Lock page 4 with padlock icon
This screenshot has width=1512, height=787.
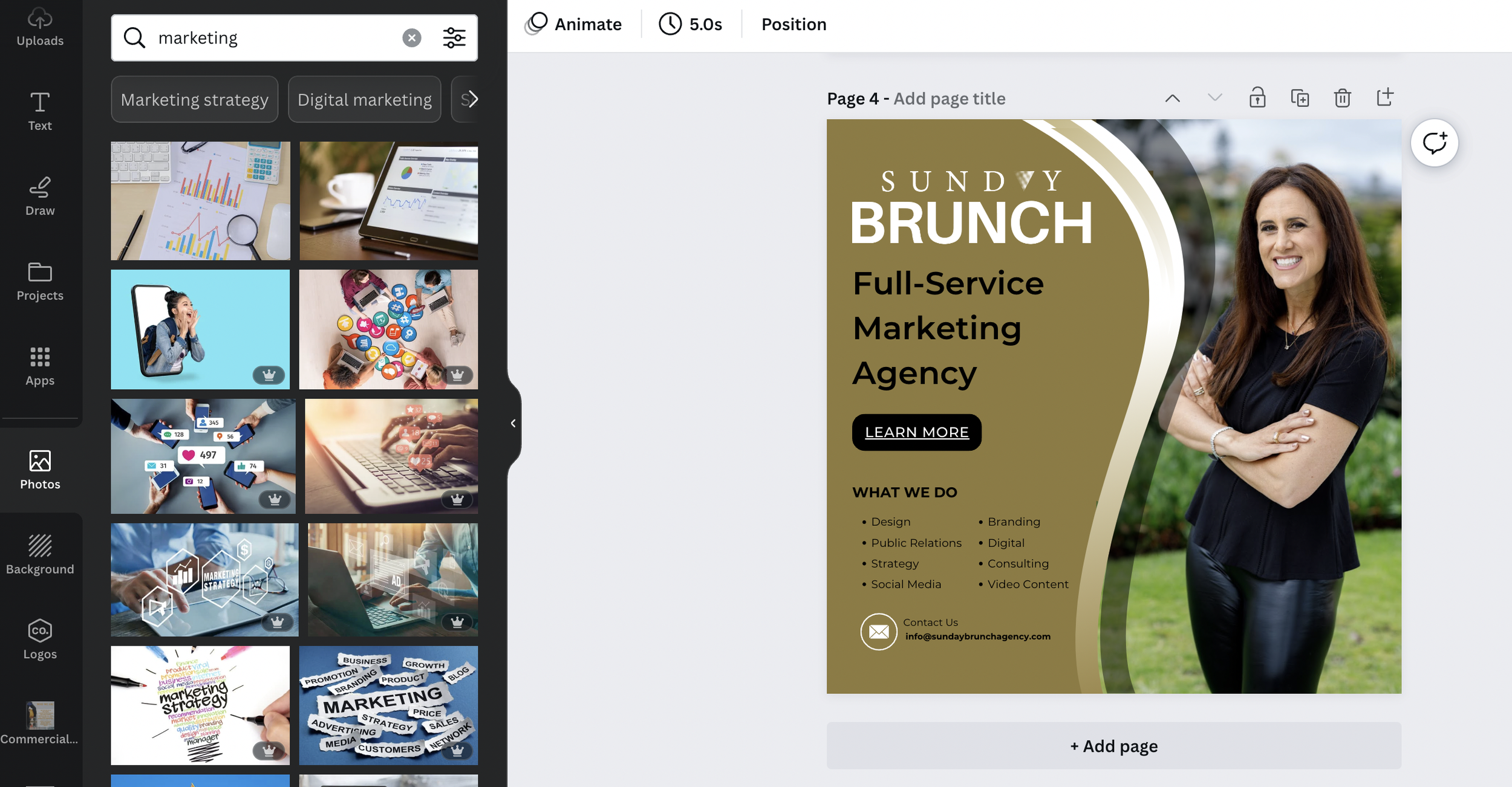[1257, 98]
